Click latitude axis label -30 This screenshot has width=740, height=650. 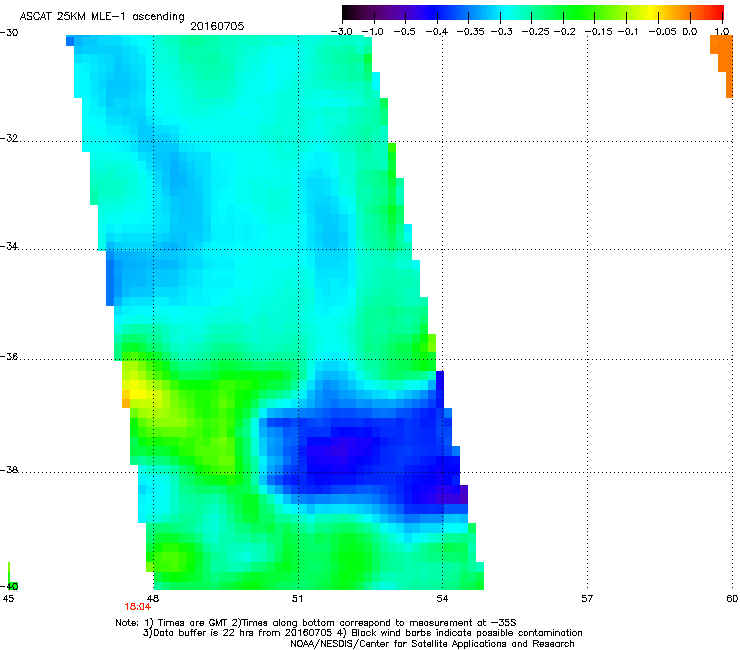pos(9,33)
